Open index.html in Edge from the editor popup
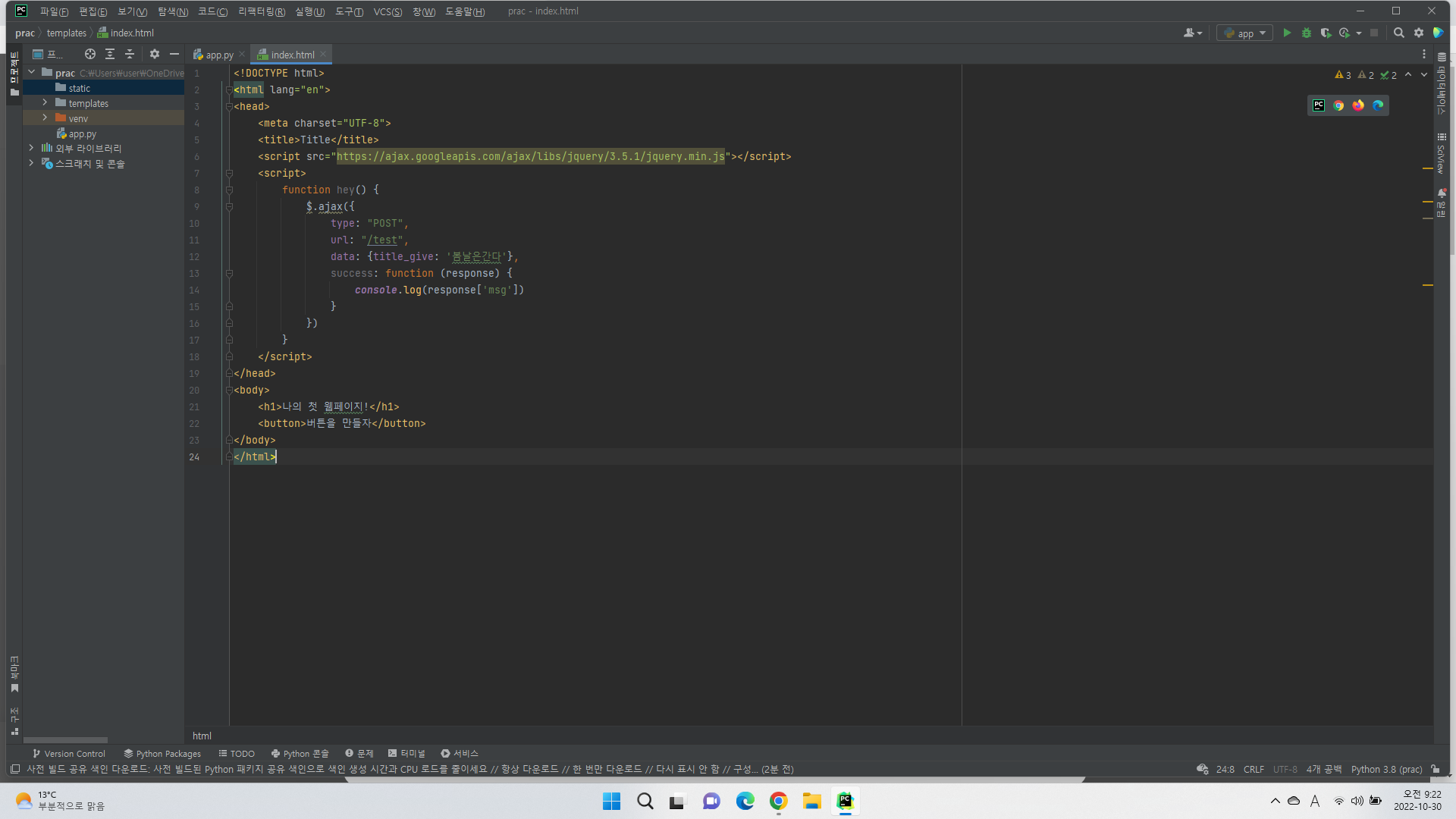 point(1378,105)
